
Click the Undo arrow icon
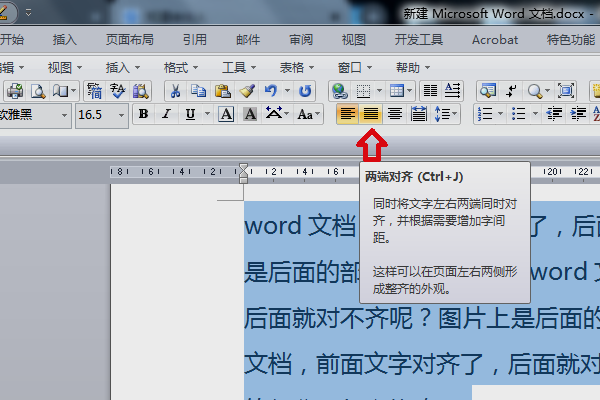coord(271,91)
